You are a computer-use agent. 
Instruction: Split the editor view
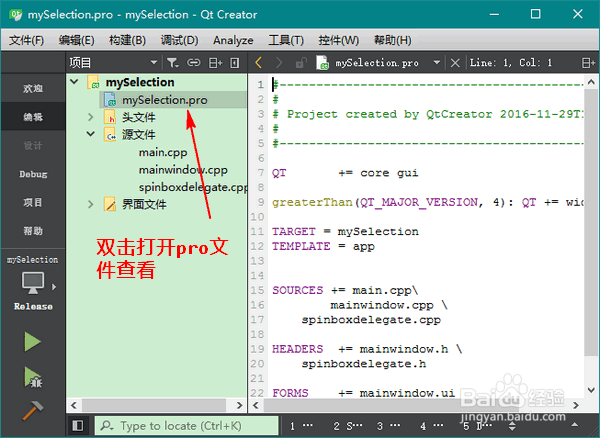pos(588,63)
